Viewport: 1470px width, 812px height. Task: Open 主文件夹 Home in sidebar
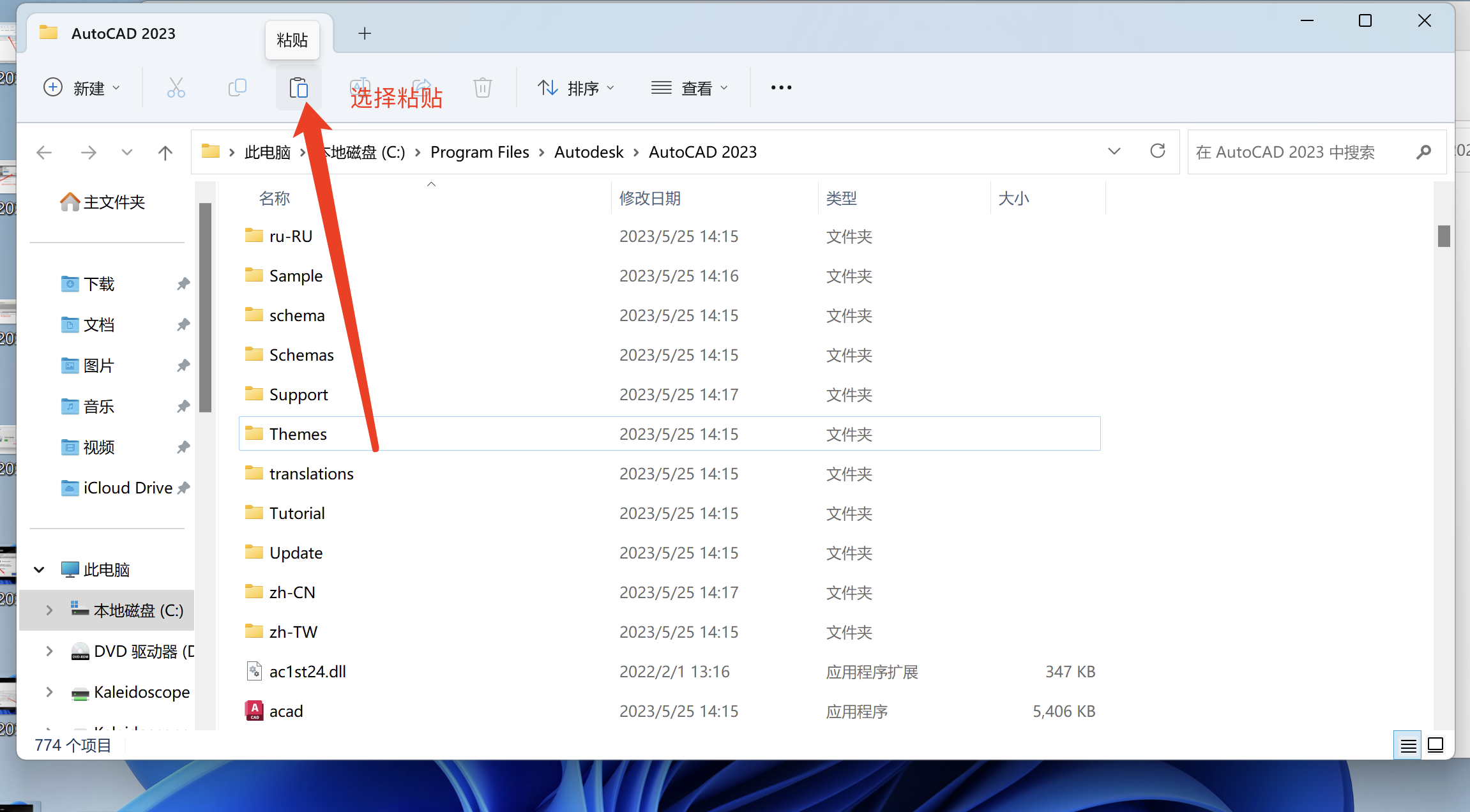coord(103,202)
